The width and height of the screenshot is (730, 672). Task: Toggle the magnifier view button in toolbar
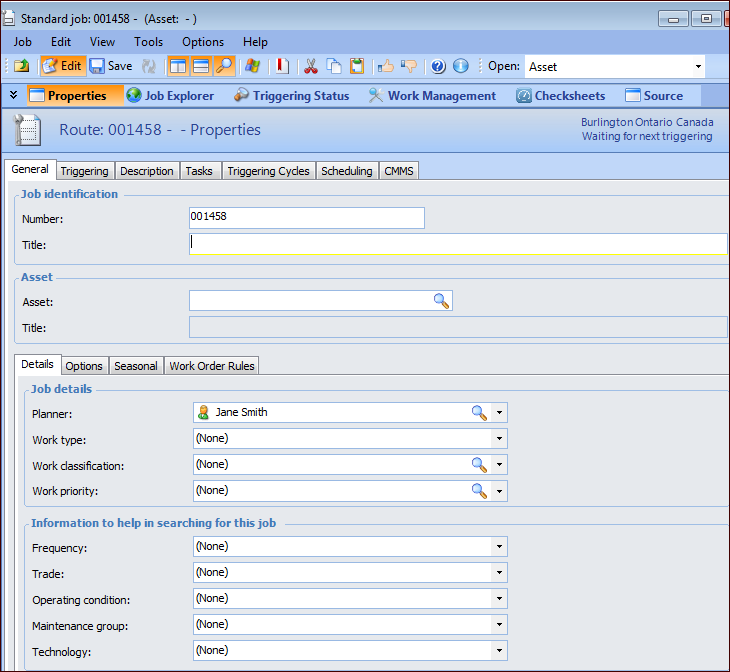[x=224, y=66]
